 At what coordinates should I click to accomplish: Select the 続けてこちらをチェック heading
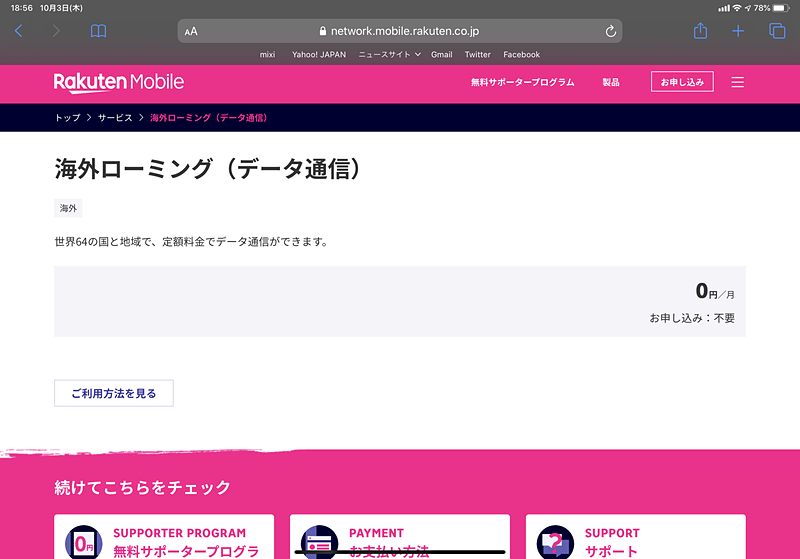pyautogui.click(x=142, y=488)
